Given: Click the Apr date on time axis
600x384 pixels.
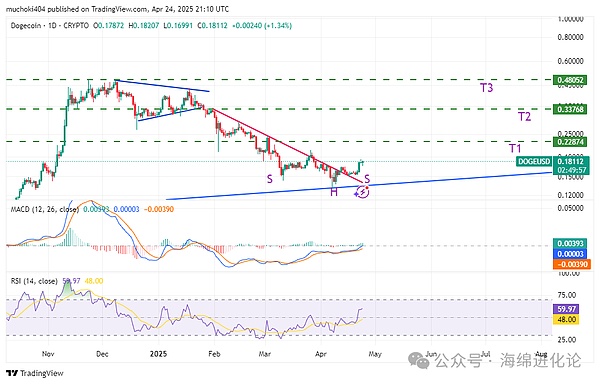Looking at the screenshot, I should point(321,354).
